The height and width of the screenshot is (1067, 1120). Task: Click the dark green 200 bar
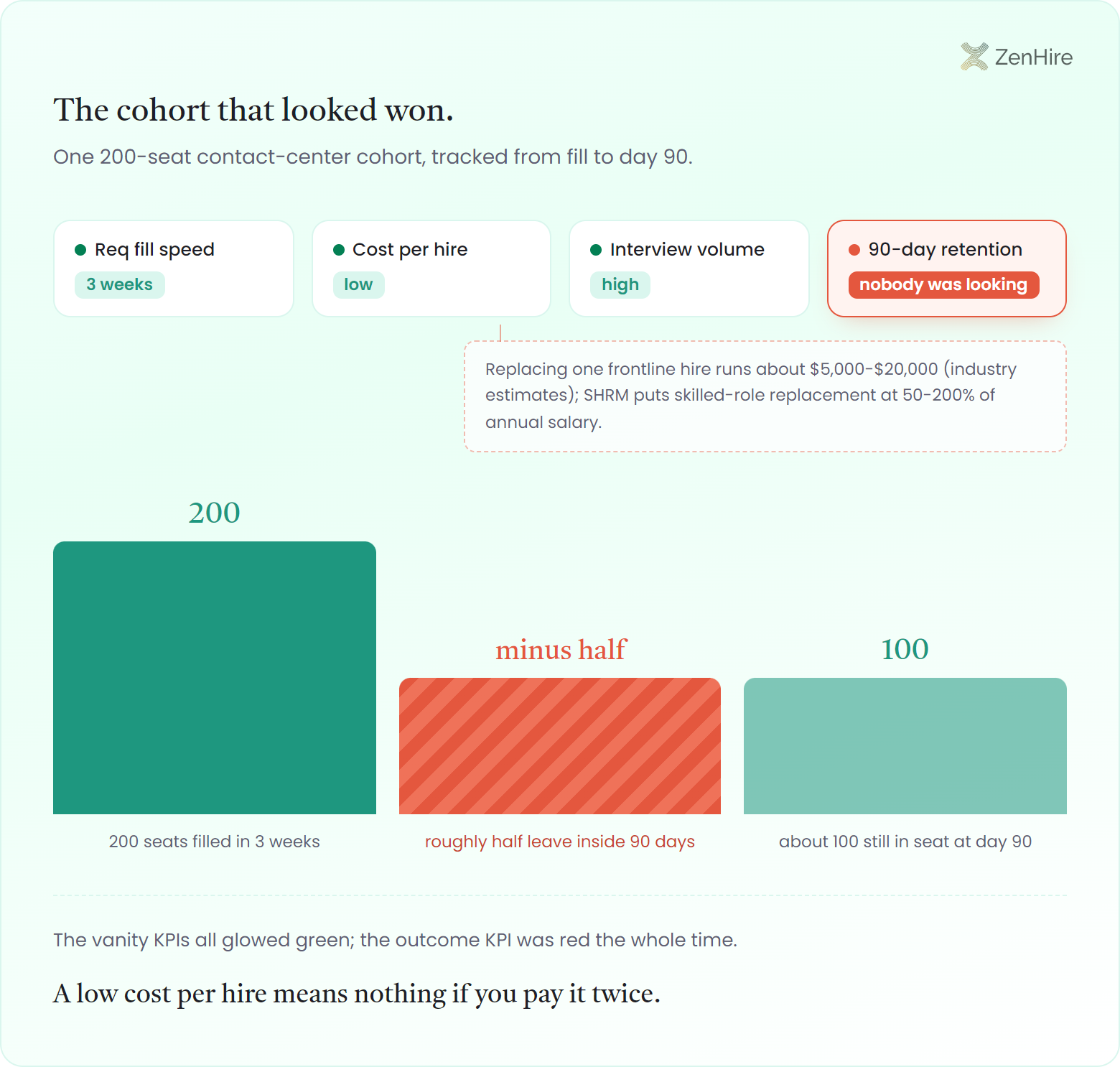215,678
